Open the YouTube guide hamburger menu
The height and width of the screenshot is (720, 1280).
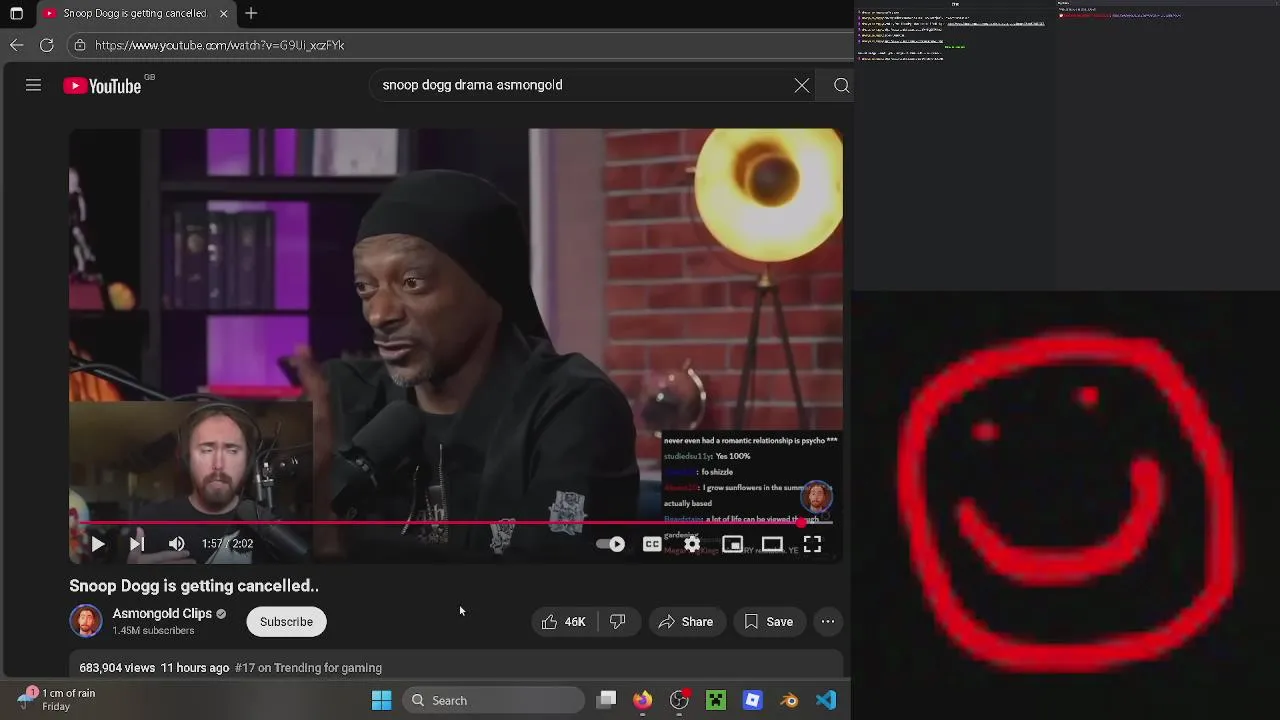pos(33,86)
